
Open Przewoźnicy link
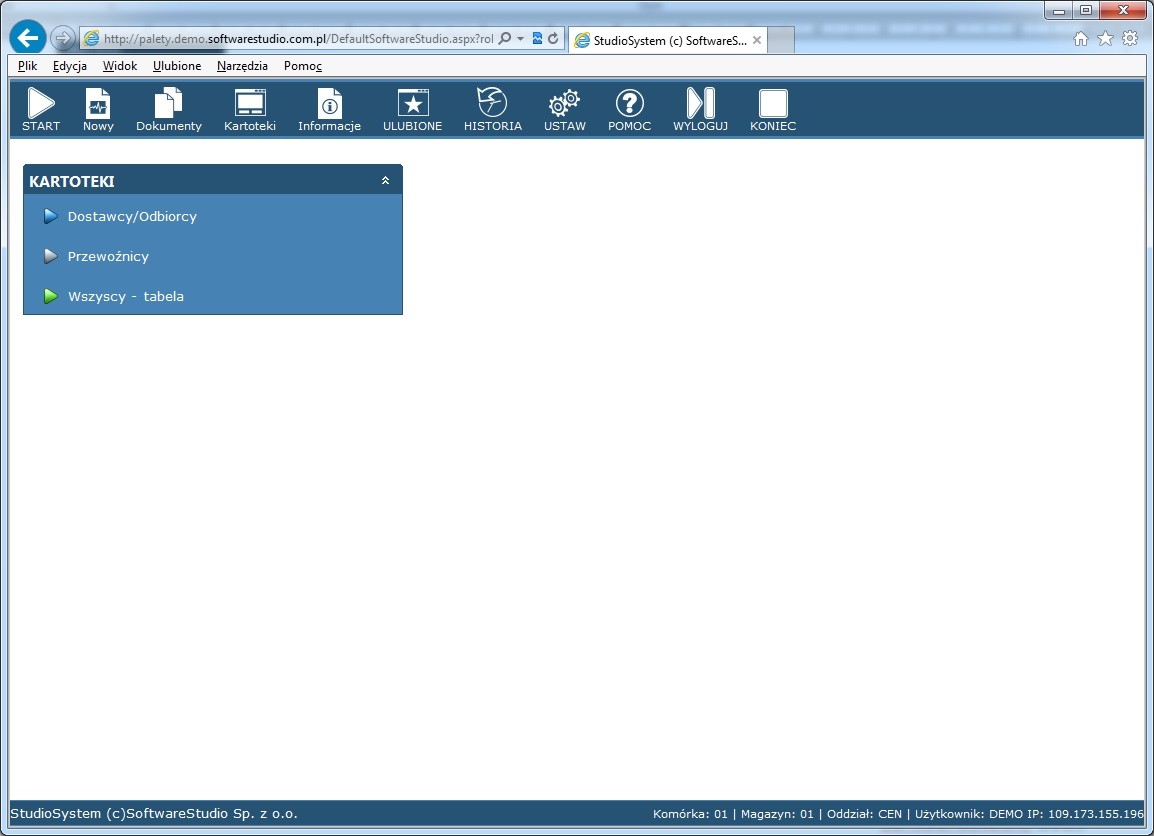pyautogui.click(x=108, y=256)
